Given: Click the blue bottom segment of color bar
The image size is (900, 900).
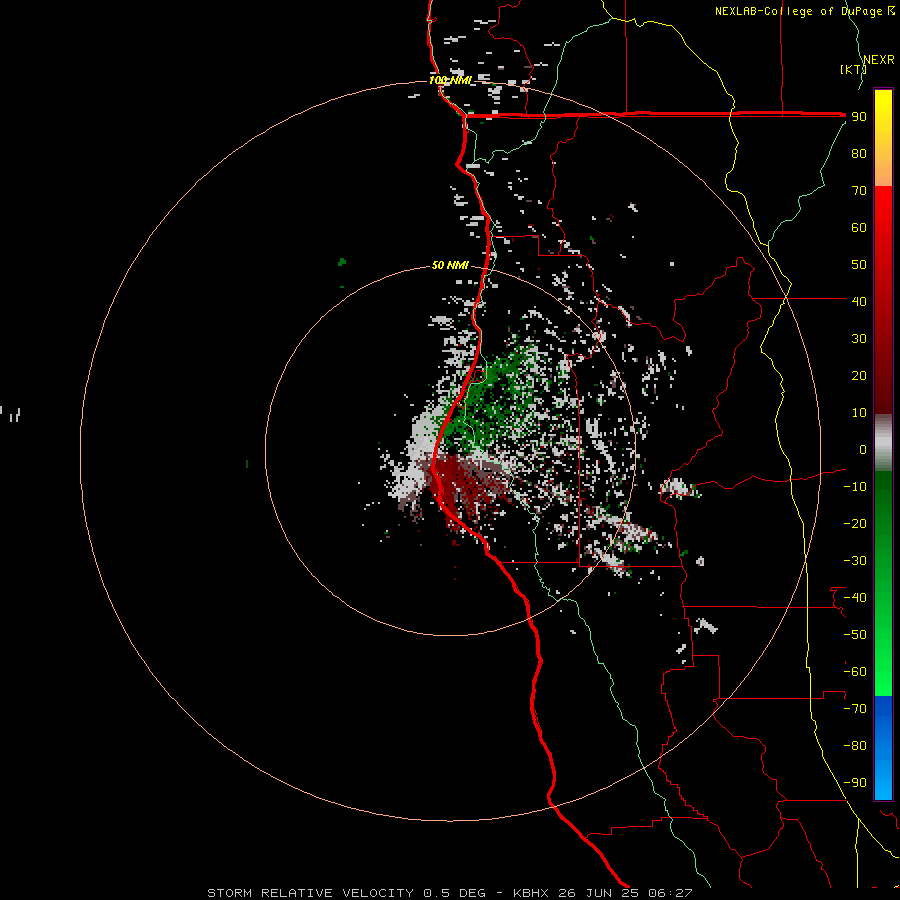Looking at the screenshot, I should pos(883,748).
